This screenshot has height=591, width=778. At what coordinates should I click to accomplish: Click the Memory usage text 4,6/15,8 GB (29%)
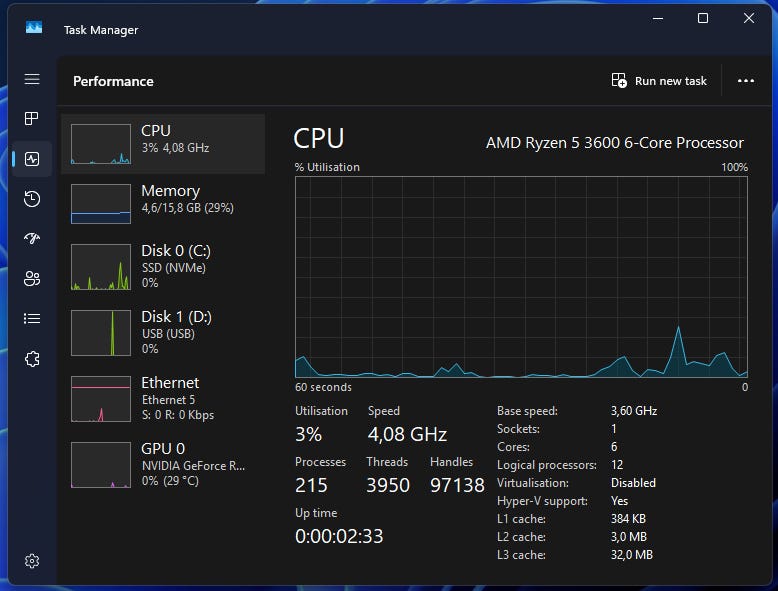[x=188, y=208]
